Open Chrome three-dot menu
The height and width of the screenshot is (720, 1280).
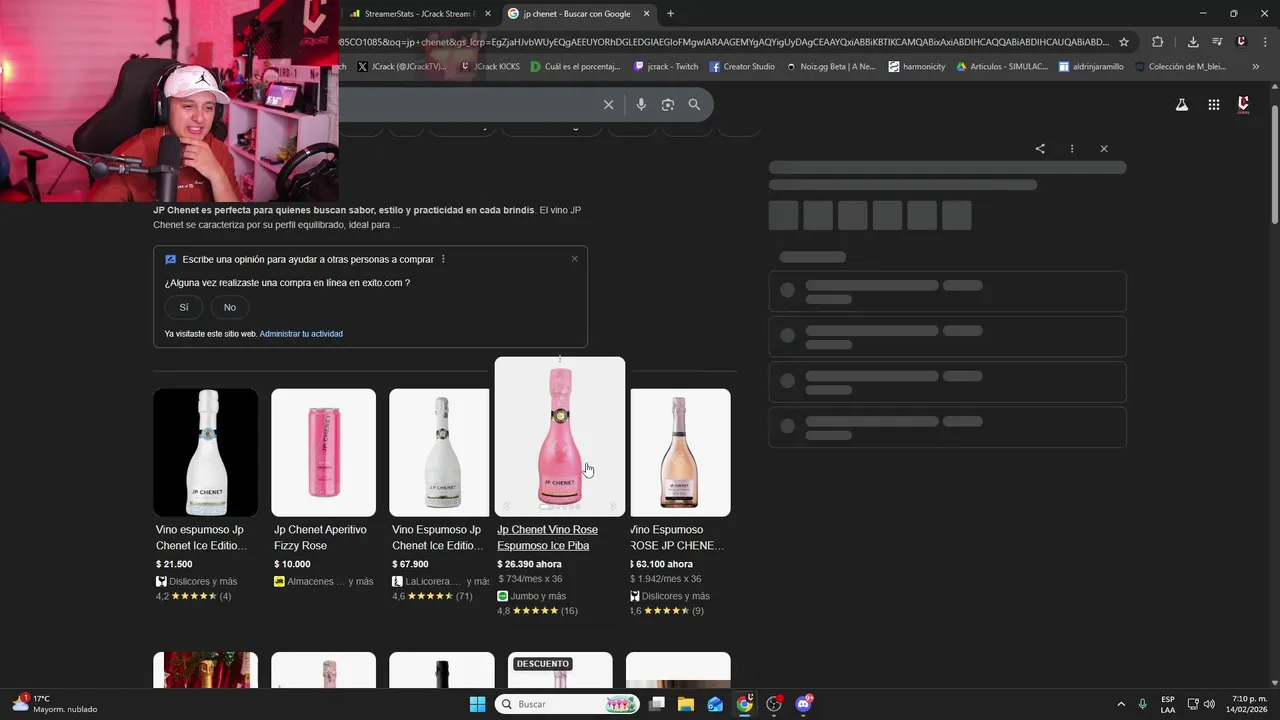(x=1264, y=42)
